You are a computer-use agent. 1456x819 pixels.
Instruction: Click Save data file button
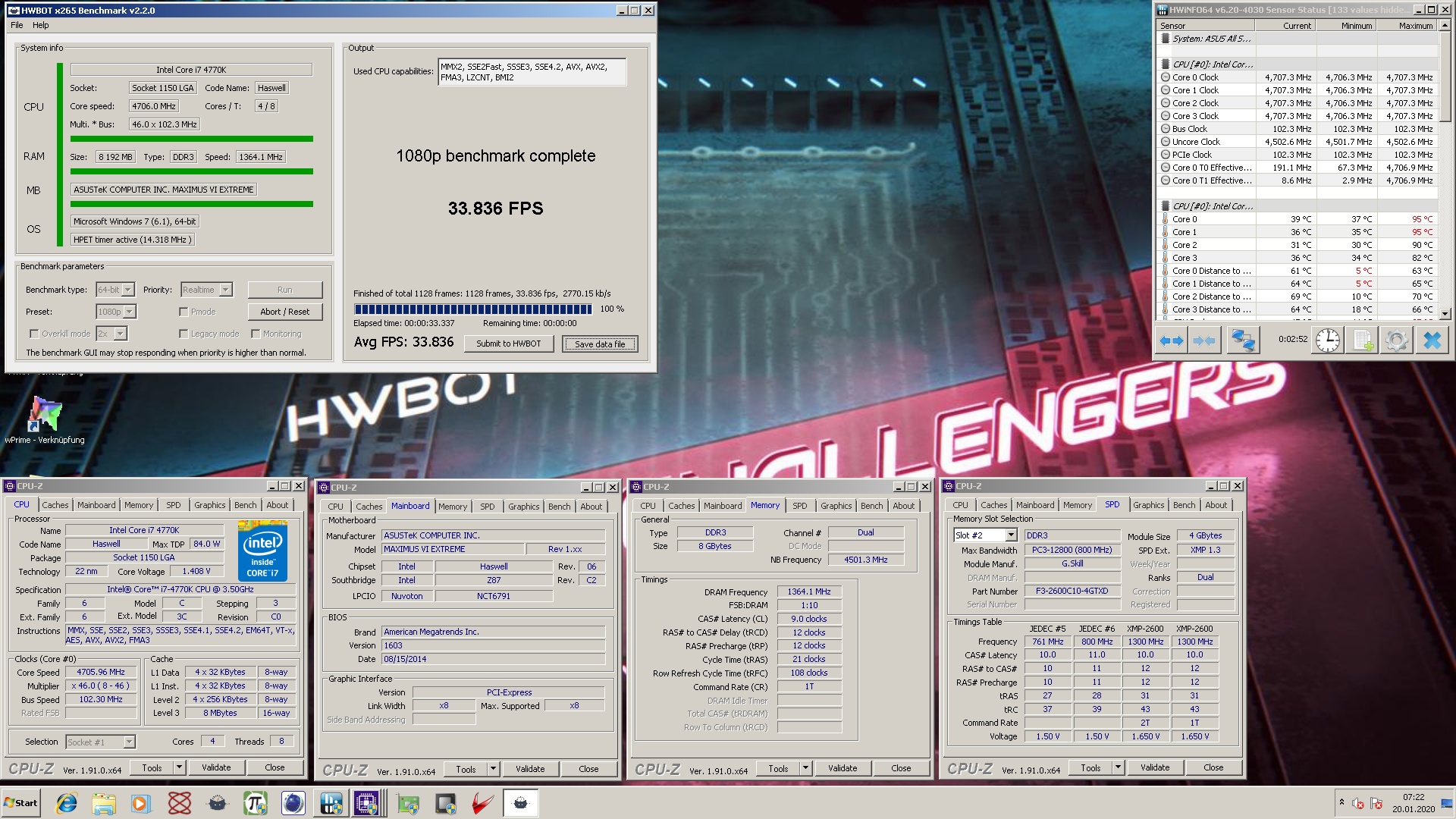click(x=600, y=344)
